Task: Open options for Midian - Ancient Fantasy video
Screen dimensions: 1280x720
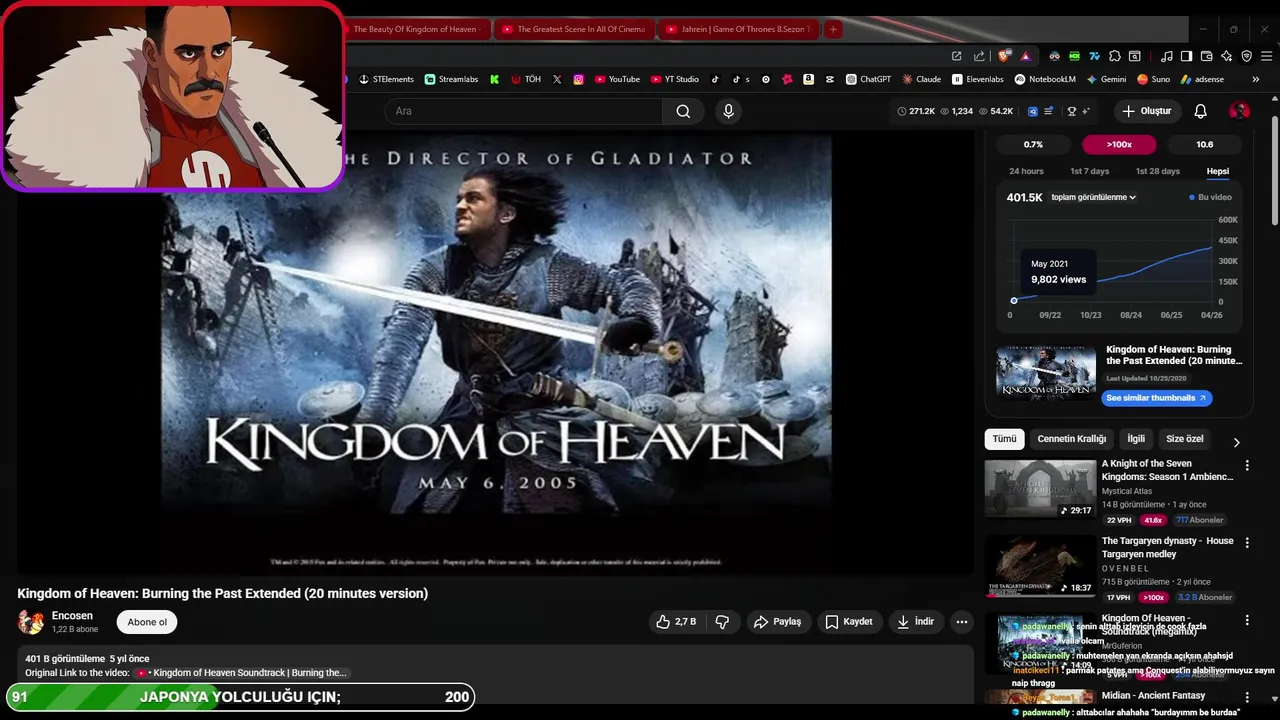Action: [1246, 697]
